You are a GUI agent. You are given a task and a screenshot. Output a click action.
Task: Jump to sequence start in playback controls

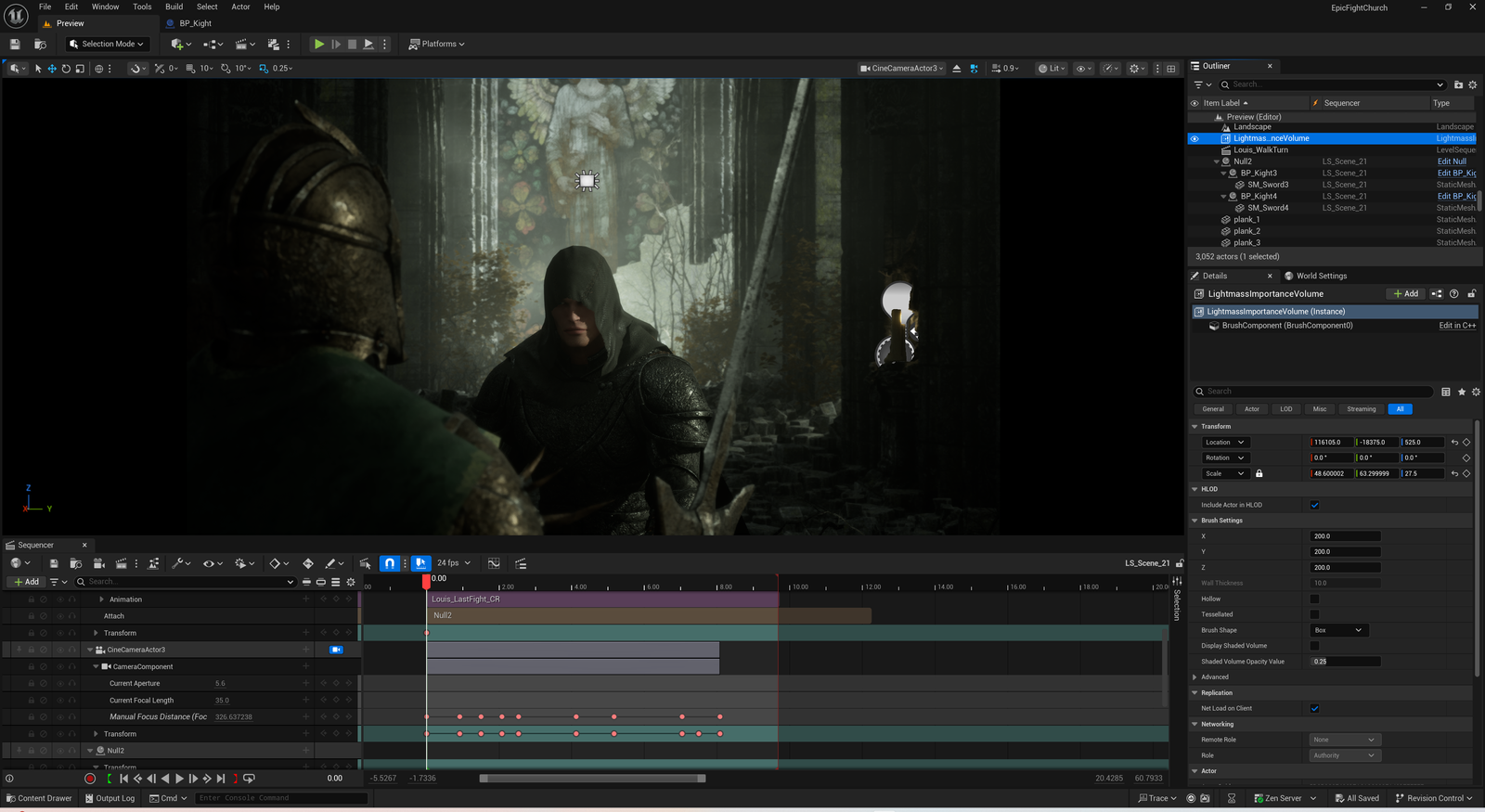(x=123, y=779)
